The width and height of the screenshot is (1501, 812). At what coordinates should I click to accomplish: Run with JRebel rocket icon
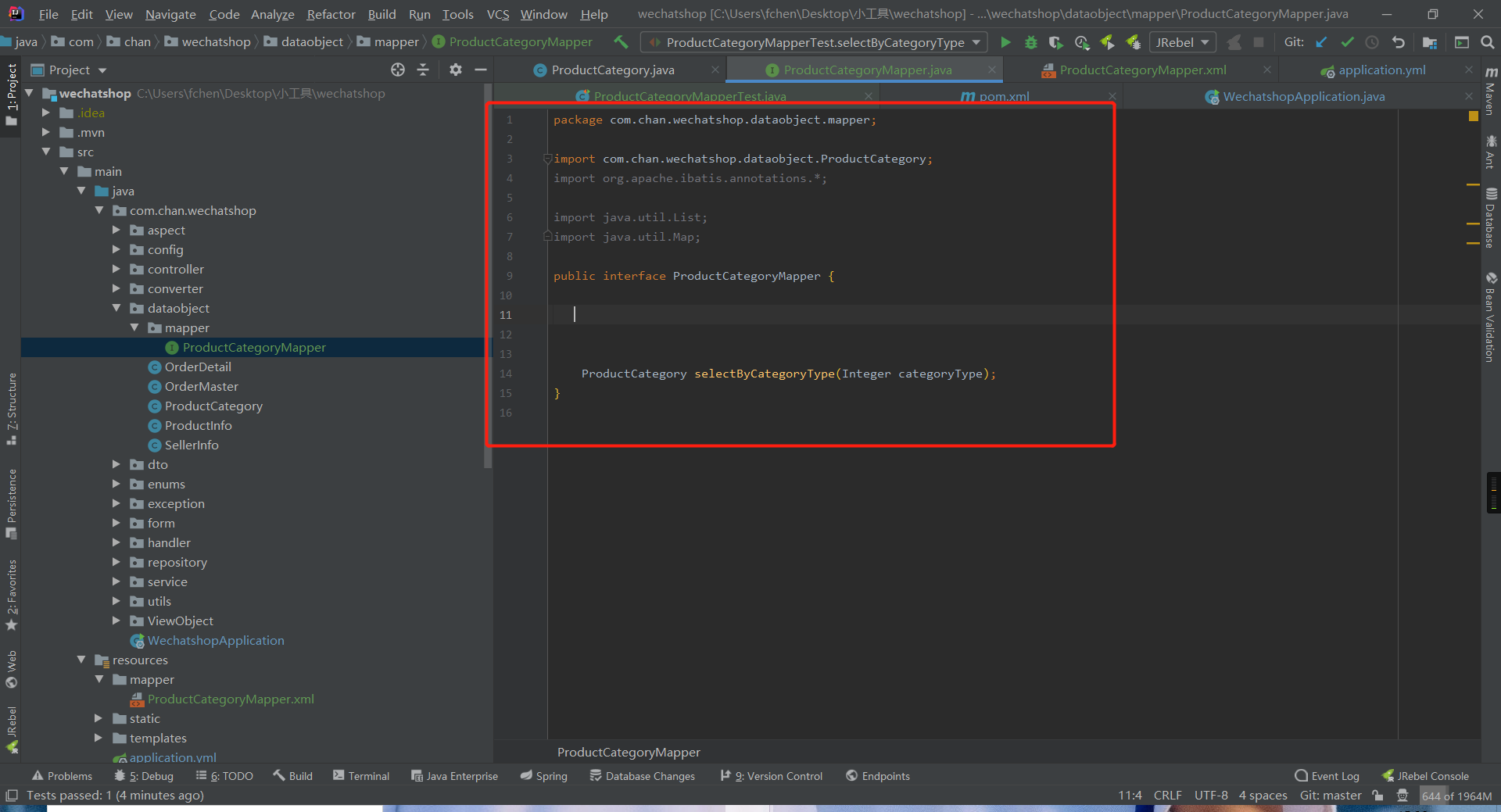pos(1107,42)
